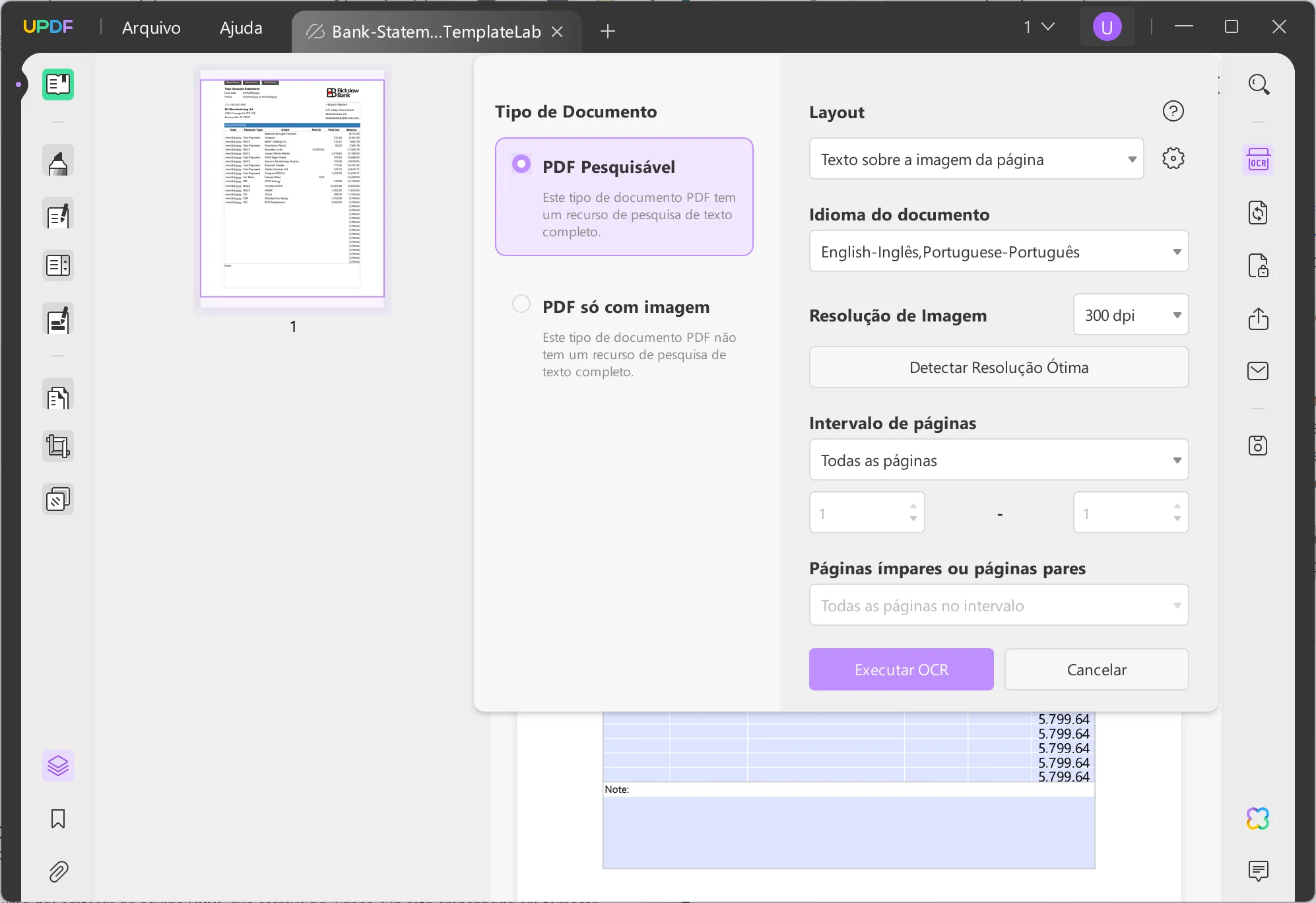Open the Attachments paperclip panel

[58, 871]
